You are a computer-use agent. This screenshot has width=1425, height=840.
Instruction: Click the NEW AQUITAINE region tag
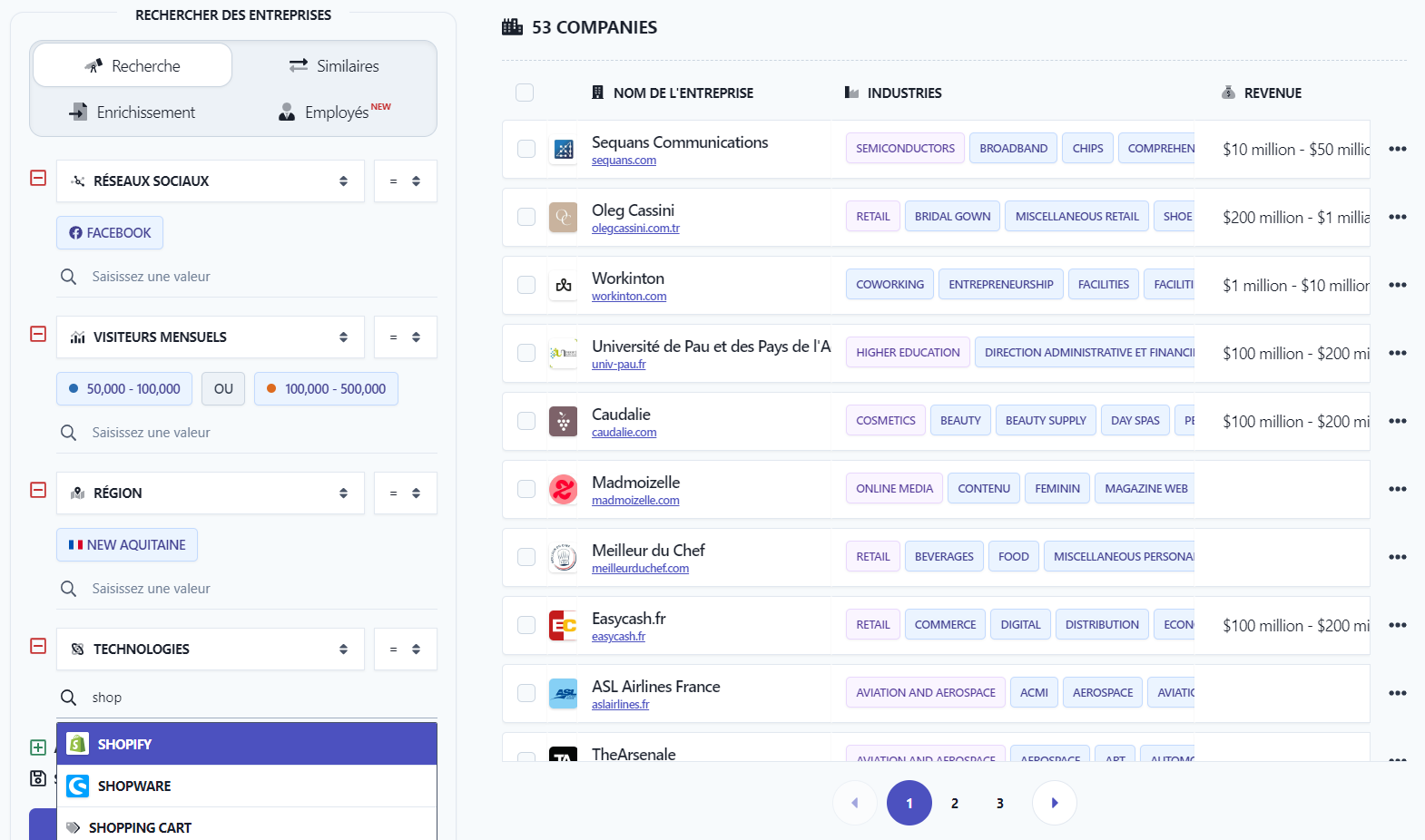(127, 545)
